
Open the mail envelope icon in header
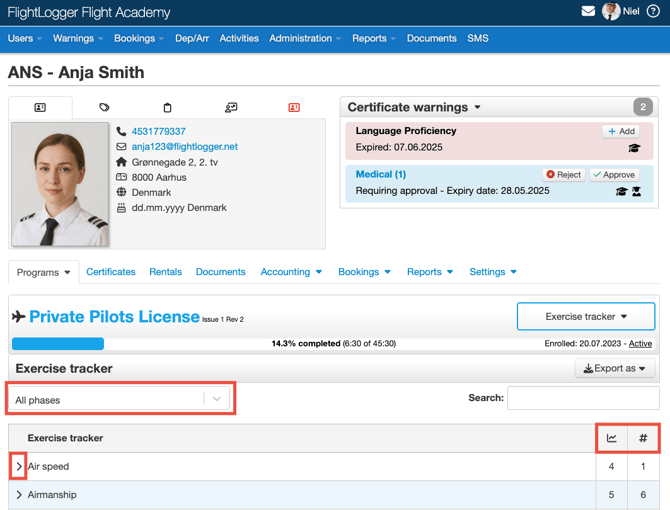[588, 12]
